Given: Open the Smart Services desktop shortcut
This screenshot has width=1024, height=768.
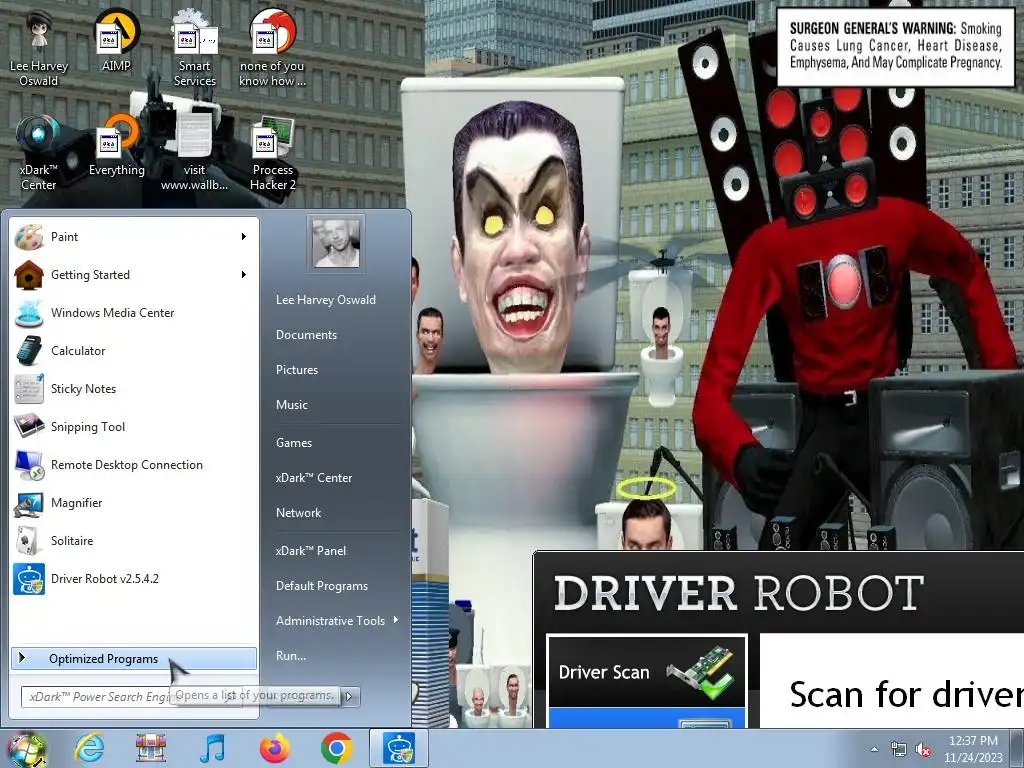Looking at the screenshot, I should tap(195, 49).
